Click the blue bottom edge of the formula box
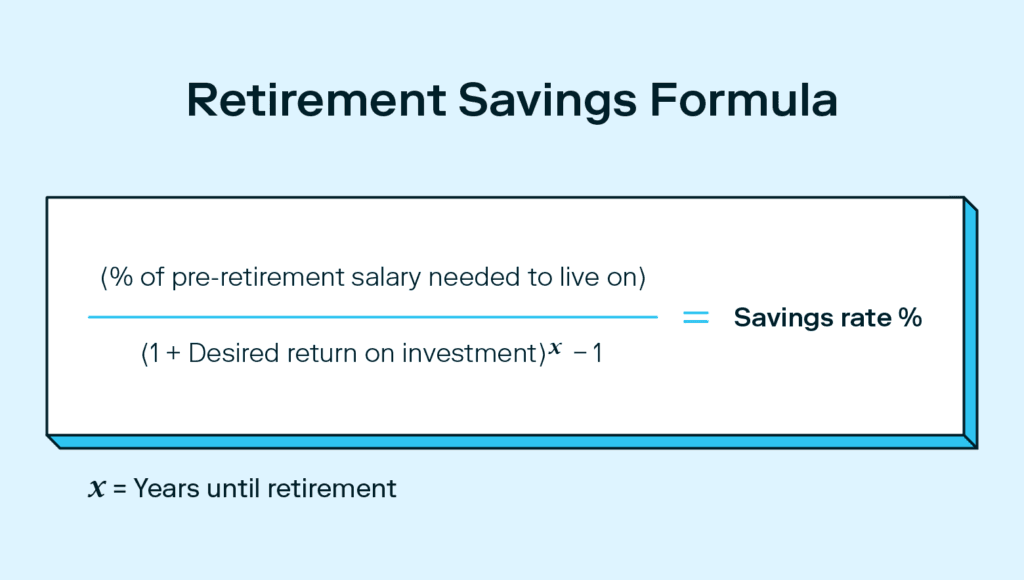 [x=510, y=441]
